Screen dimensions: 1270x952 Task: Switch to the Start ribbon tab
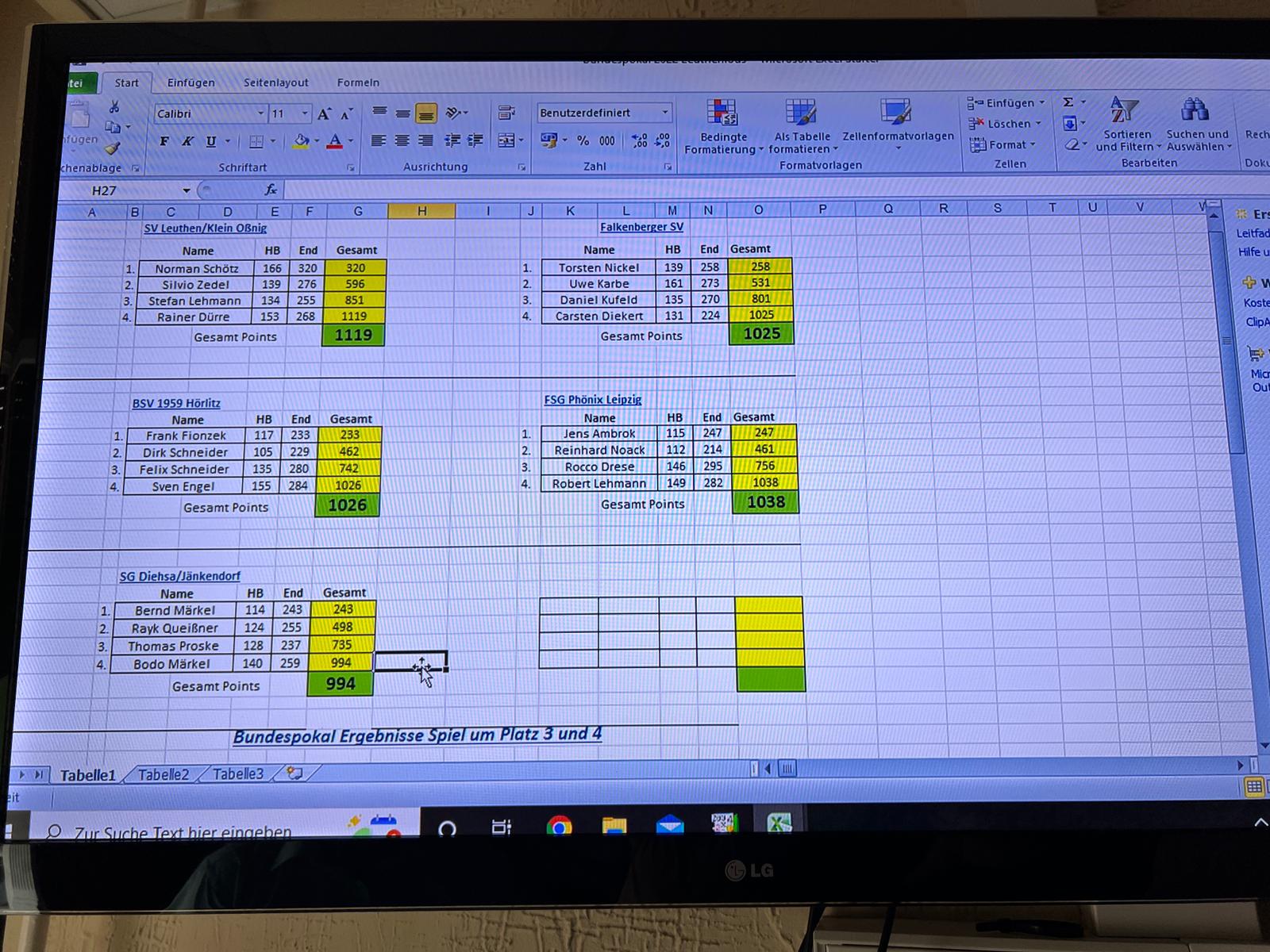(x=126, y=83)
